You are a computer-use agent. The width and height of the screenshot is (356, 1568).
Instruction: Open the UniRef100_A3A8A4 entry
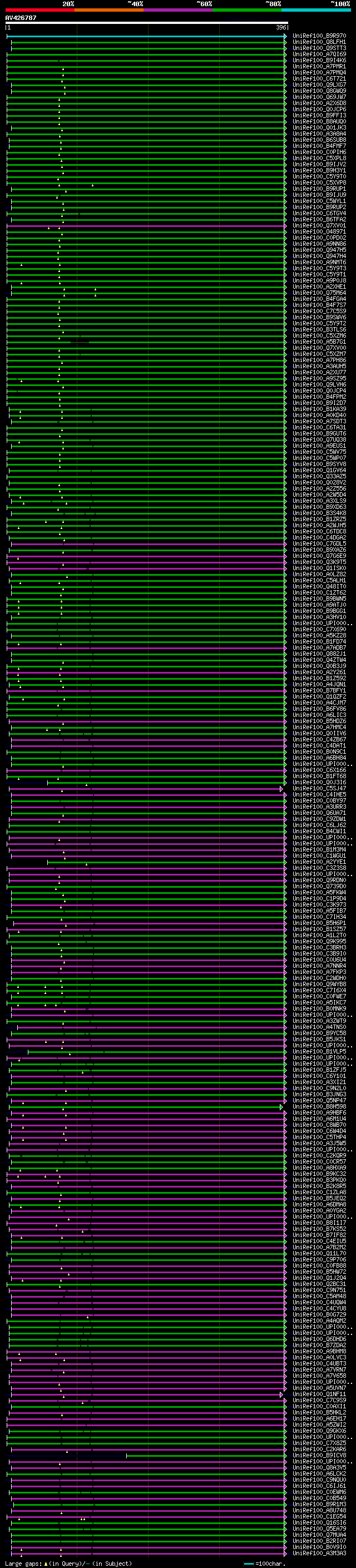point(319,134)
